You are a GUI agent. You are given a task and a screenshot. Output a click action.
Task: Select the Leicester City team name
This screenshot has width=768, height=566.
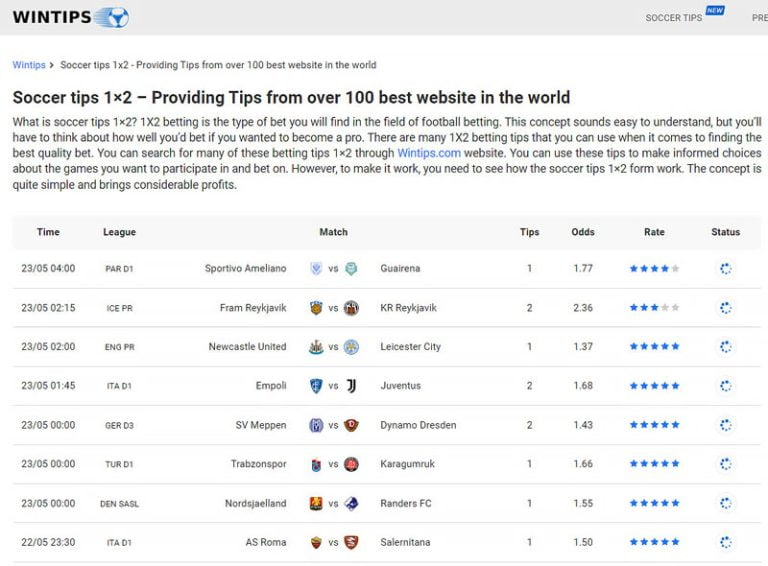[x=410, y=347]
